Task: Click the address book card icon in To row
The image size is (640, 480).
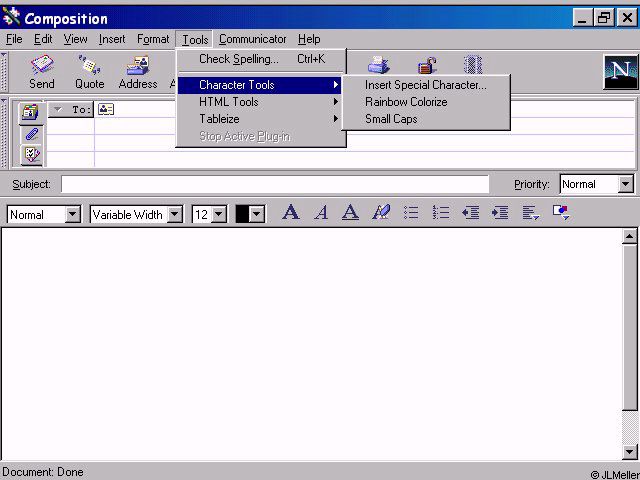Action: click(x=106, y=109)
